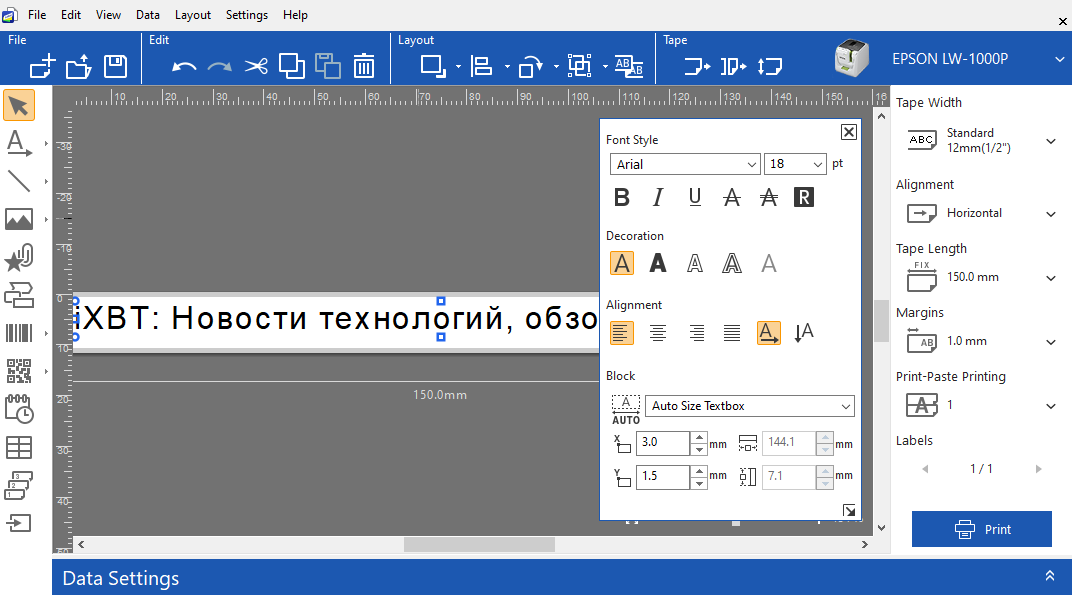
Task: Open the Layout menu
Action: click(x=193, y=15)
